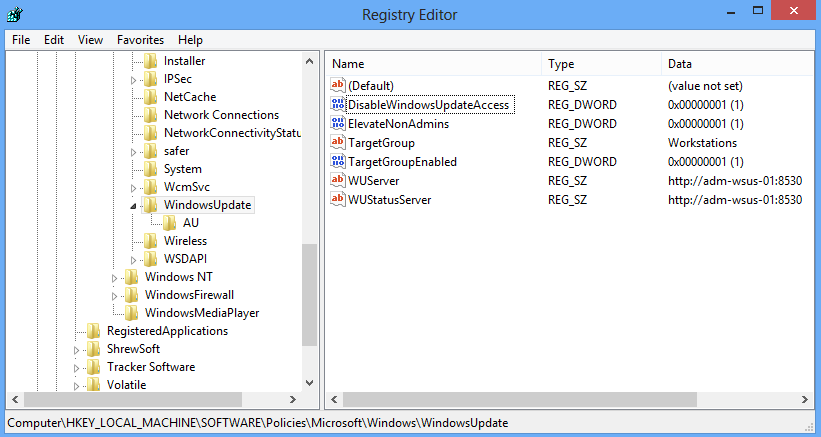Click the tree pane scroll up arrow
Viewport: 821px width, 437px height.
click(x=309, y=61)
